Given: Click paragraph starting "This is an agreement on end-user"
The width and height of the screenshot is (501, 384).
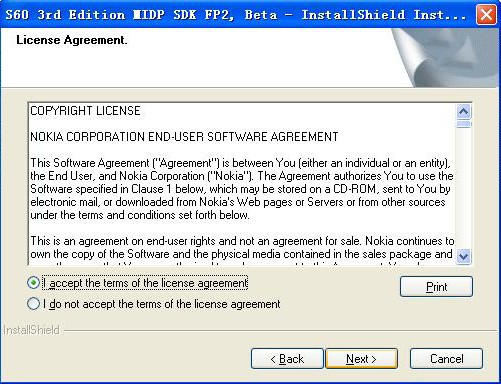Looking at the screenshot, I should pyautogui.click(x=242, y=250).
